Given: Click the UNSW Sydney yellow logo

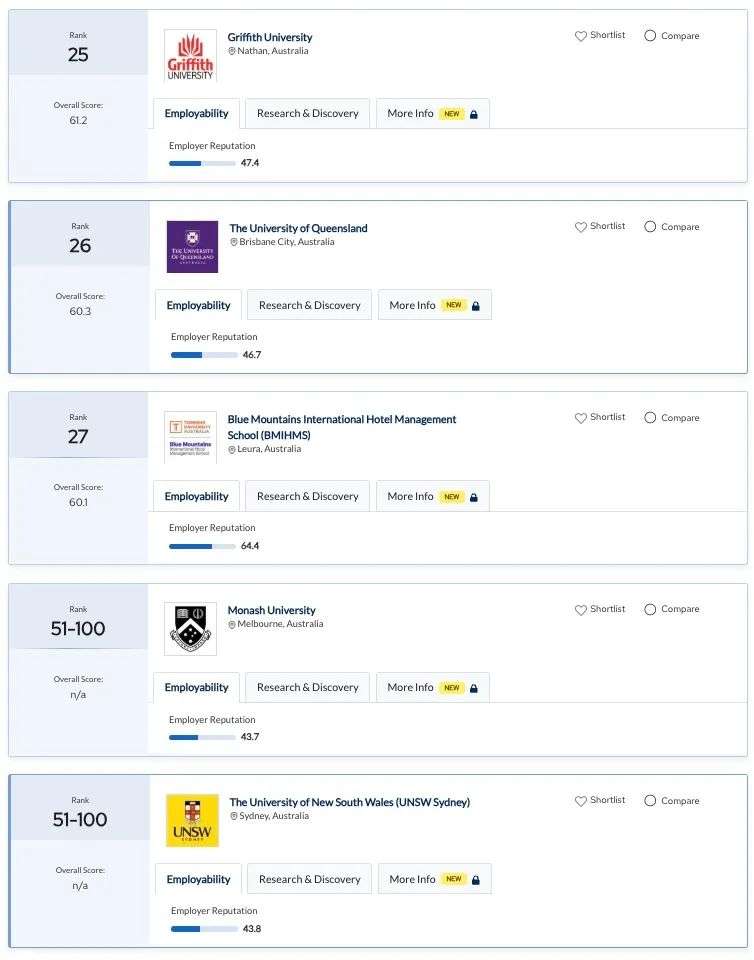Looking at the screenshot, I should click(x=192, y=820).
